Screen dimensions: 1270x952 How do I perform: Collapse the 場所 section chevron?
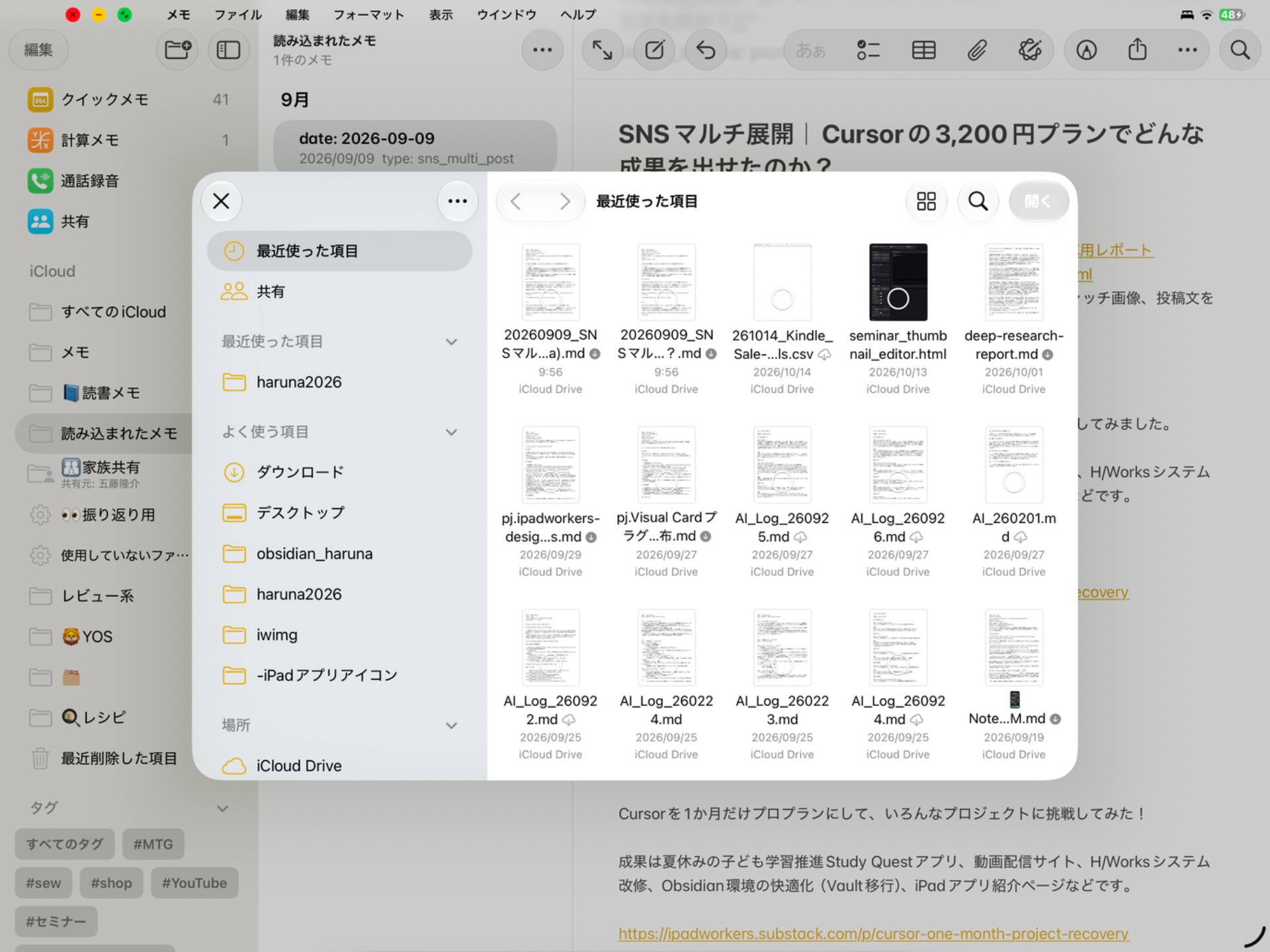pyautogui.click(x=452, y=725)
